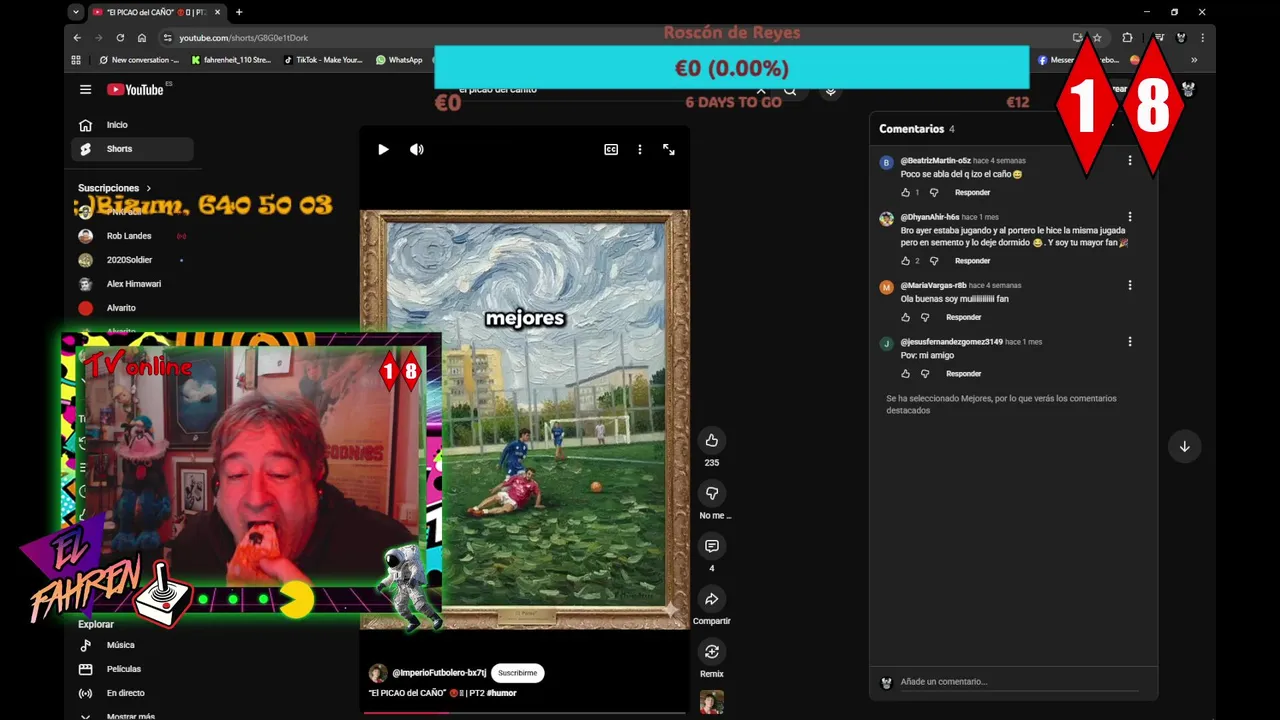
Task: Like @DhyanAhir-h6s's comment
Action: (906, 261)
